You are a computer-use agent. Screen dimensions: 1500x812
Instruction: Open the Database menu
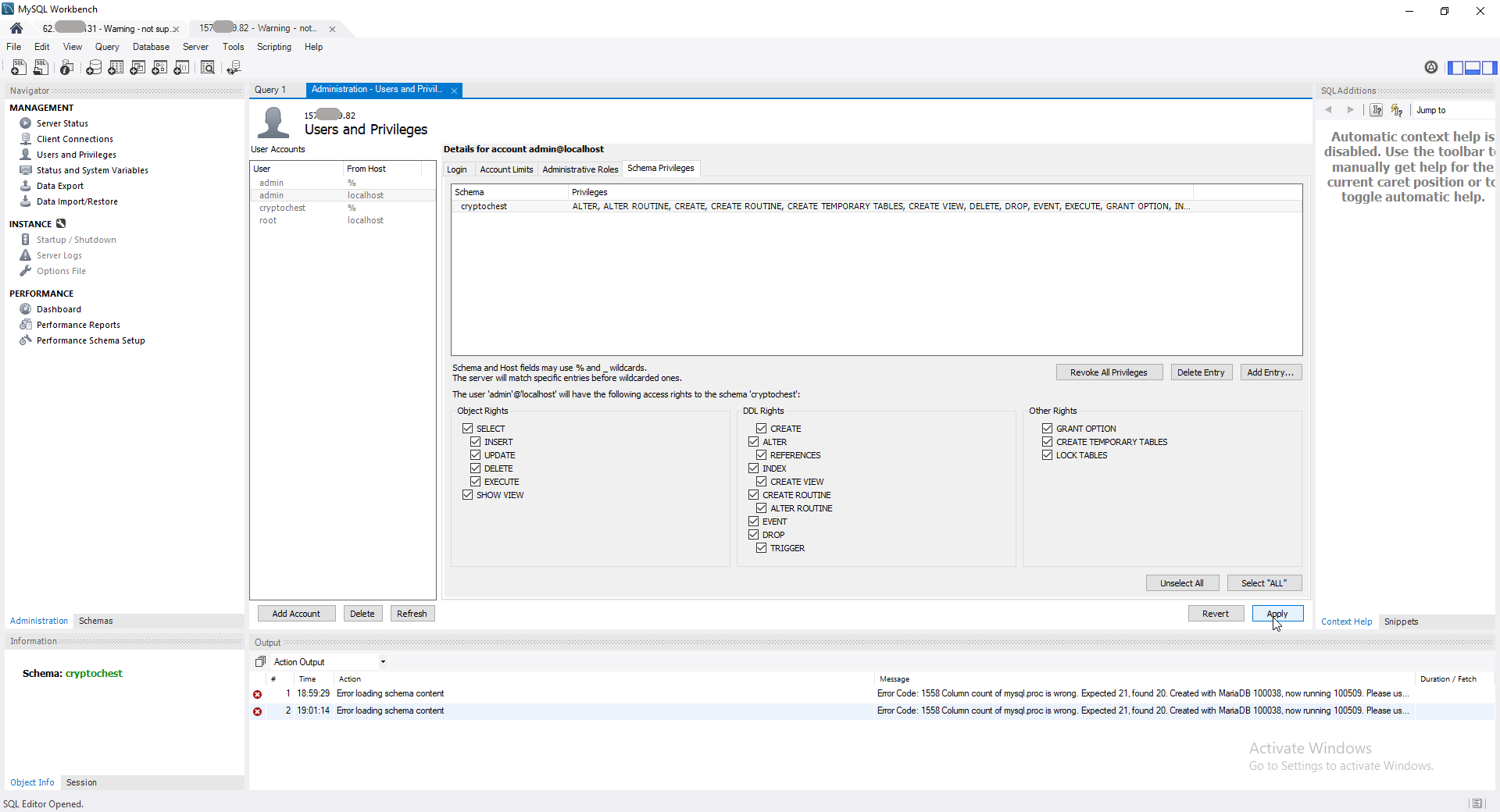(151, 47)
